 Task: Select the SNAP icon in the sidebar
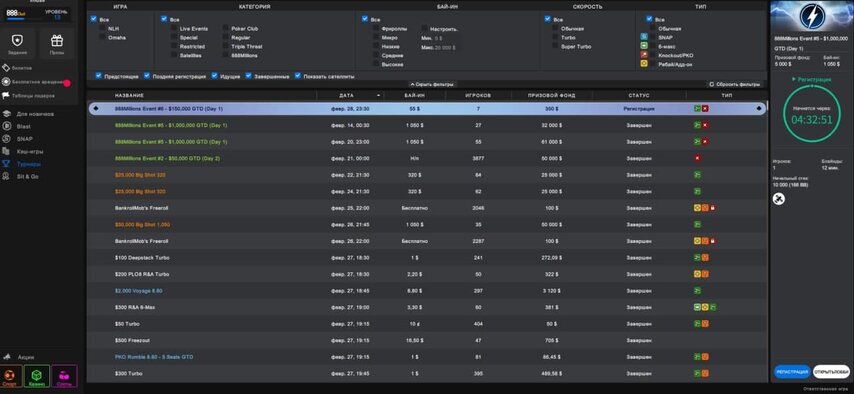[x=6, y=138]
